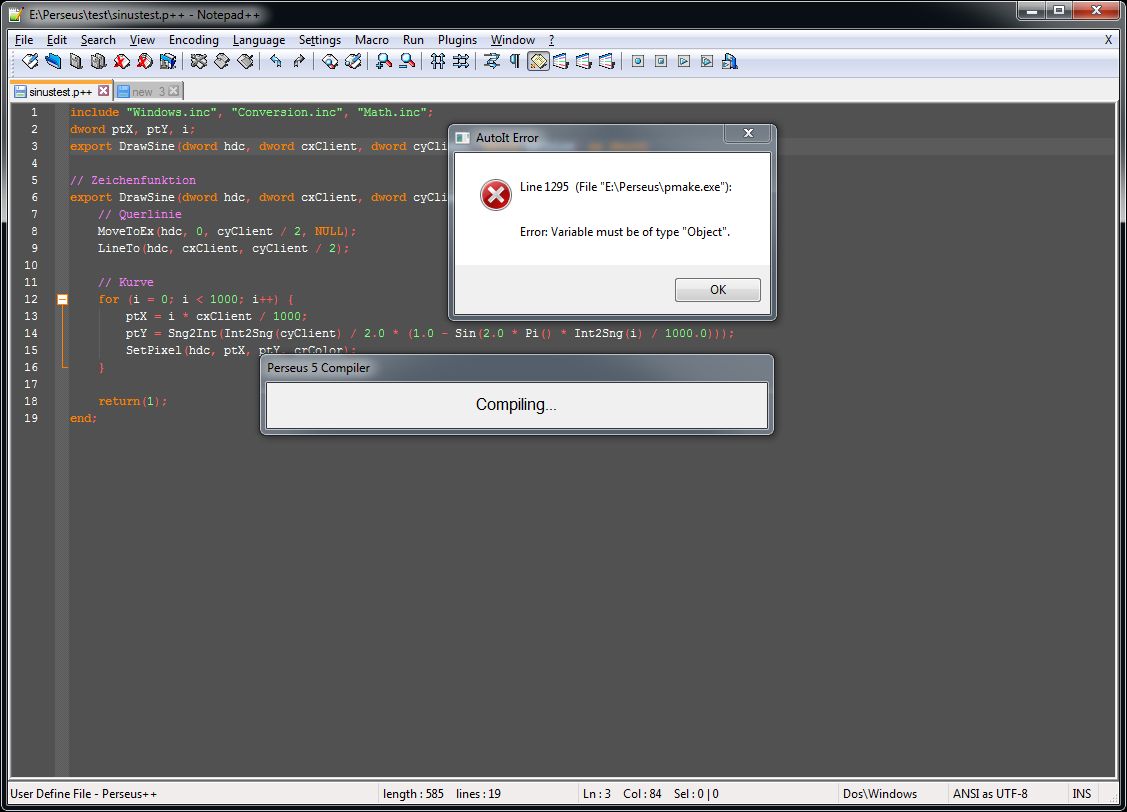The height and width of the screenshot is (812, 1127).
Task: Click the Undo arrow icon
Action: tap(275, 62)
